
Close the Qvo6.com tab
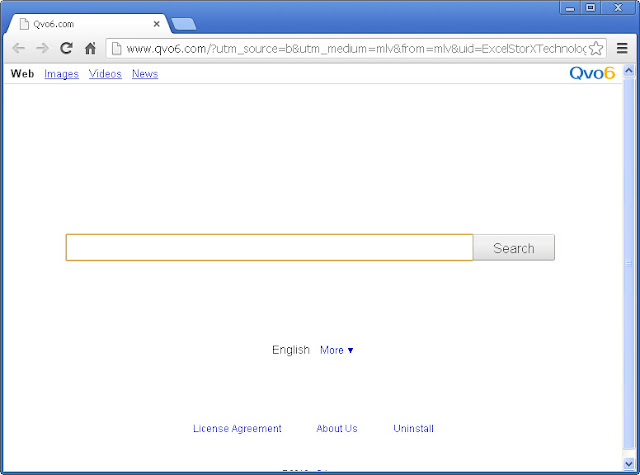point(156,24)
